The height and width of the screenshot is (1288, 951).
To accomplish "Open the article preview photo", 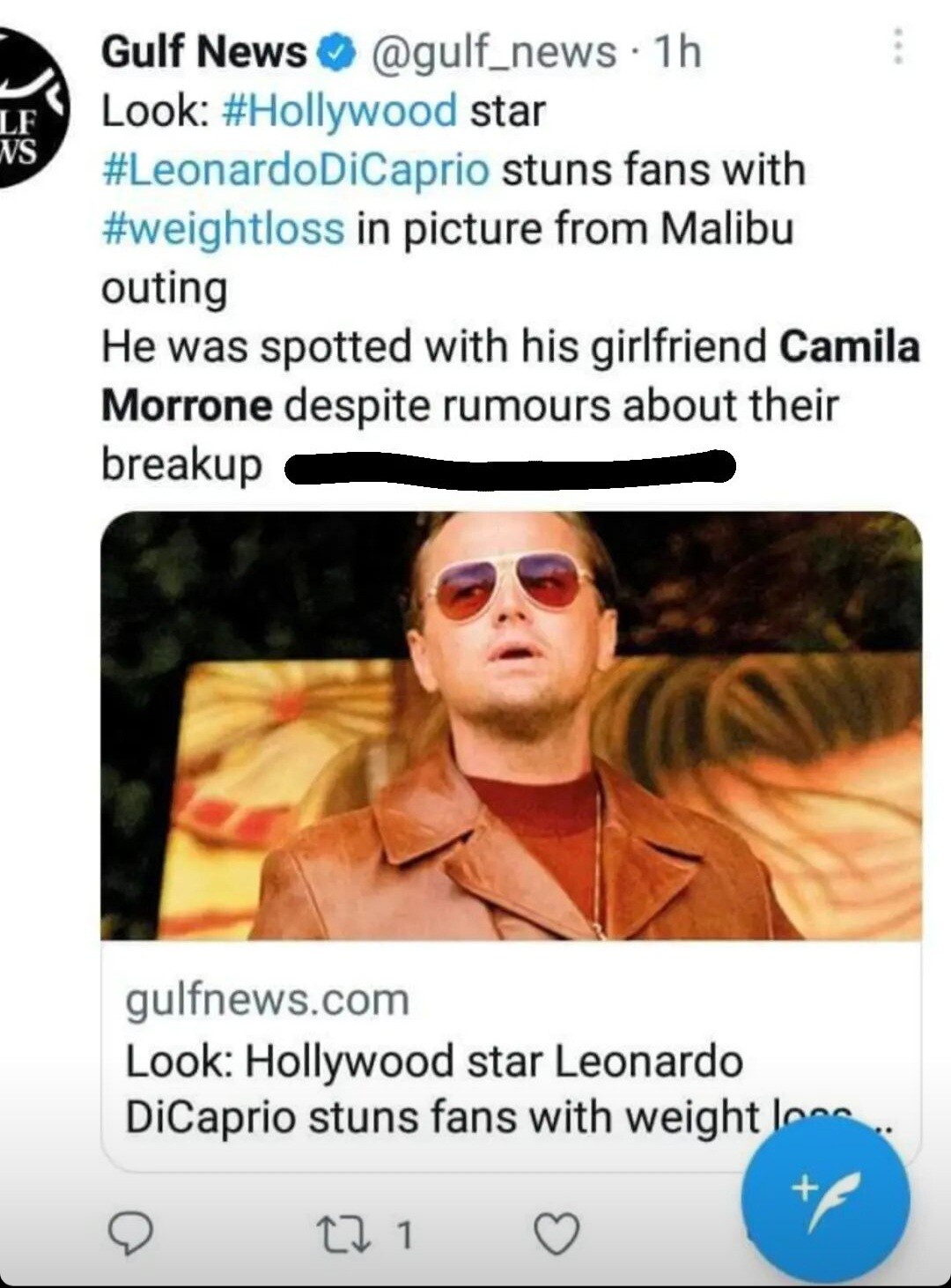I will [511, 725].
